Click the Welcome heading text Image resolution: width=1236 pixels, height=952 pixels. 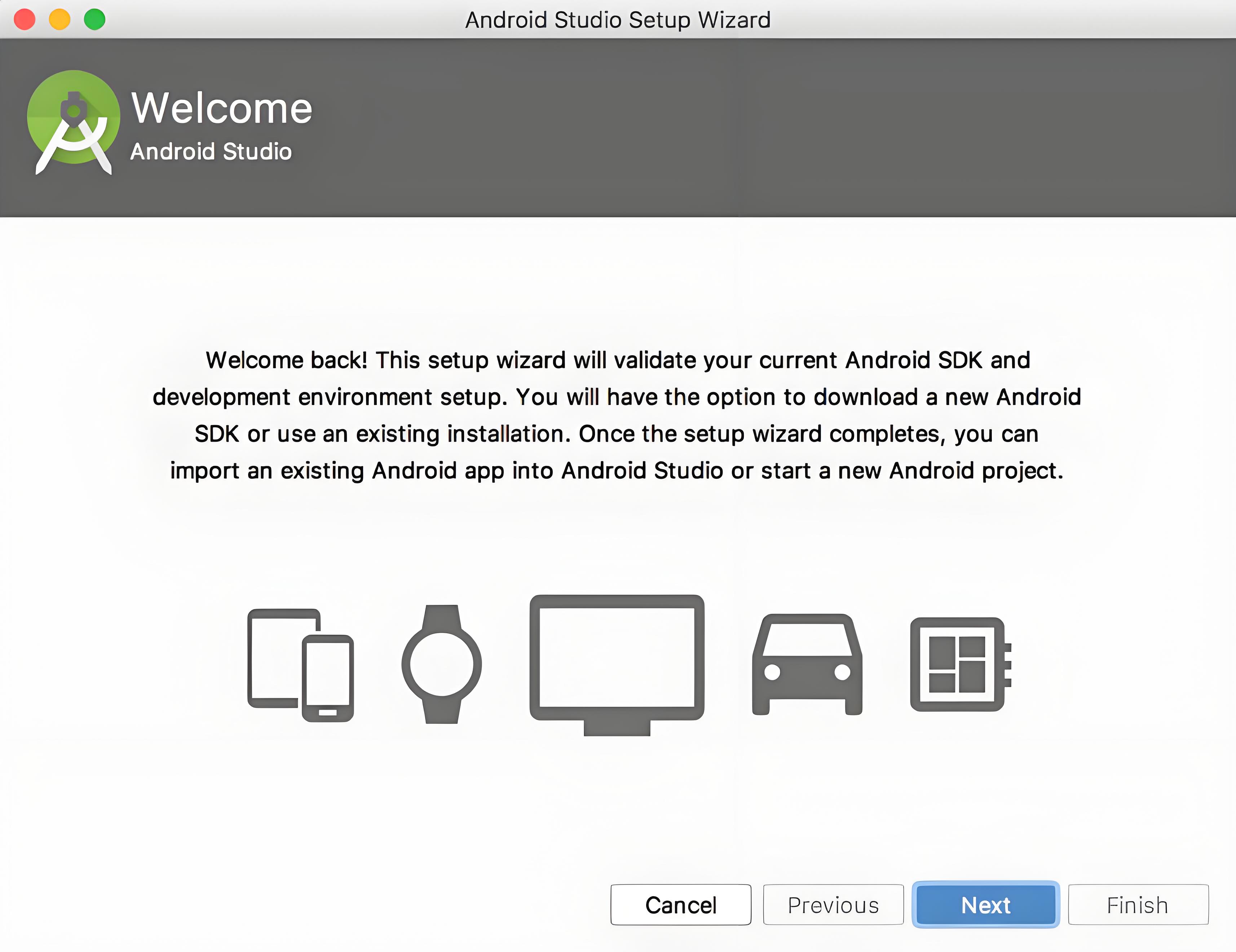tap(221, 107)
